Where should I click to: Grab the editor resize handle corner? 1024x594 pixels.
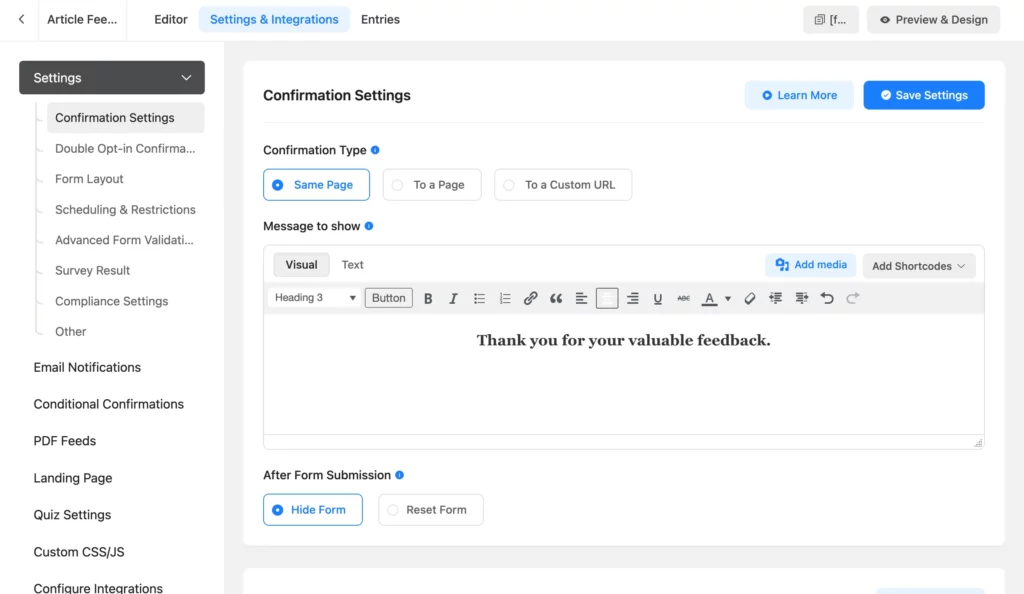point(978,443)
